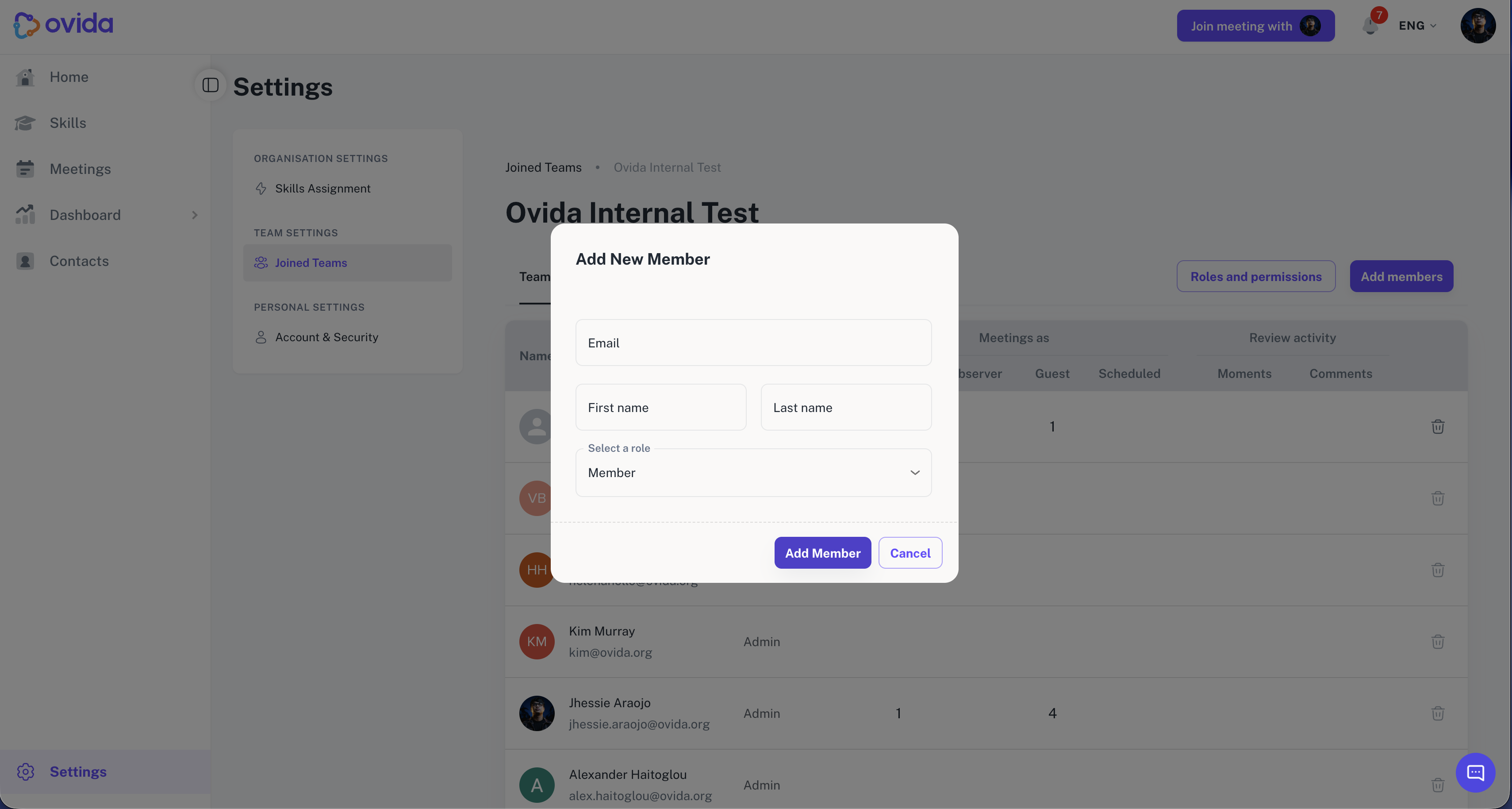Click Alexander Haitoglou's green A avatar
This screenshot has height=809, width=1512.
click(537, 785)
